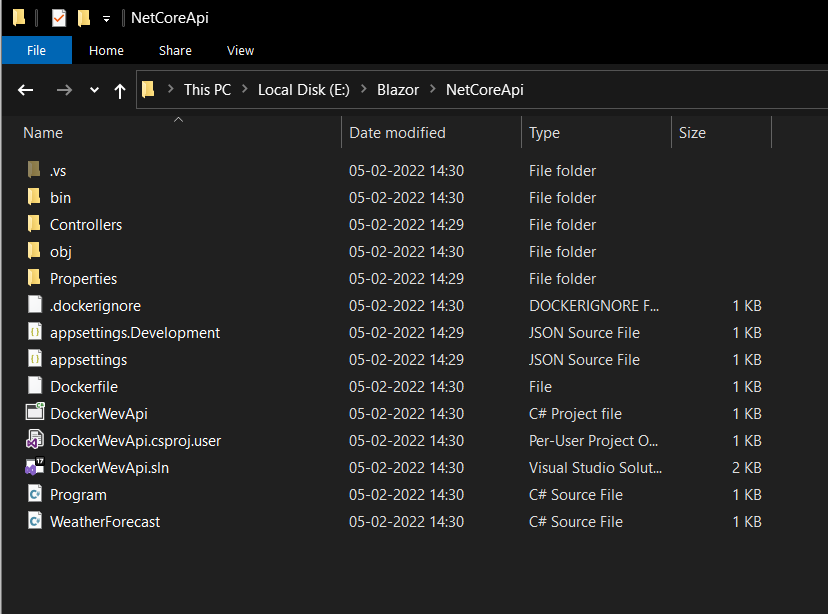Open the Customize Quick Access Toolbar dropdown
The image size is (828, 614).
click(x=106, y=19)
